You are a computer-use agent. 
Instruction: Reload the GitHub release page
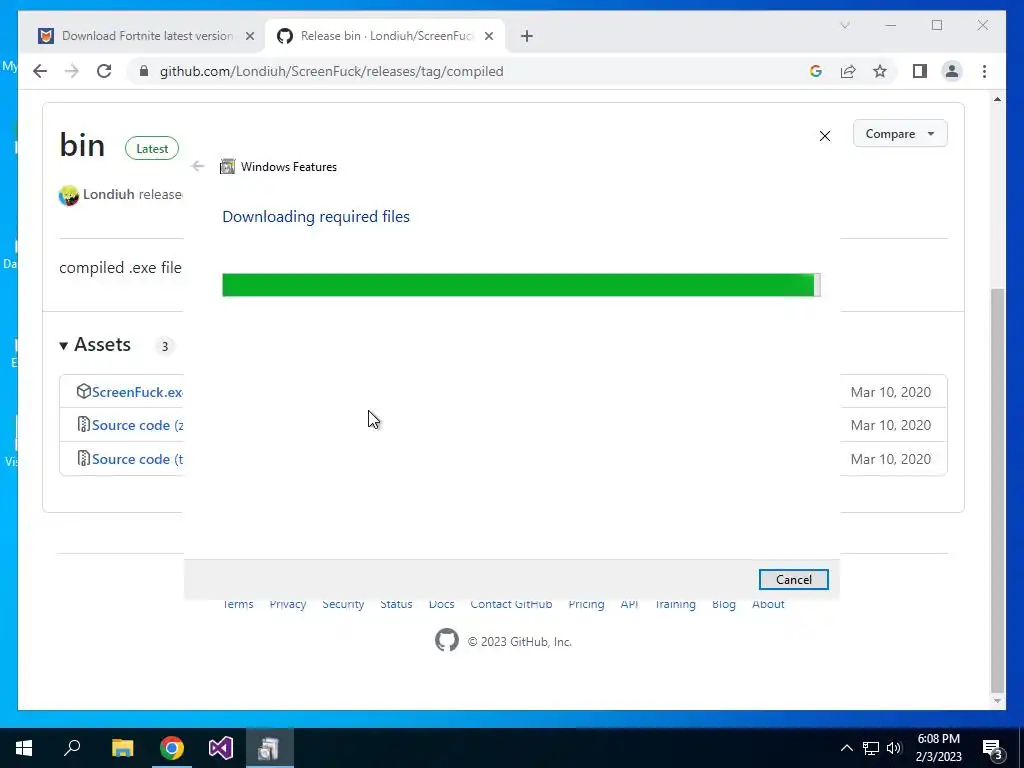(104, 71)
